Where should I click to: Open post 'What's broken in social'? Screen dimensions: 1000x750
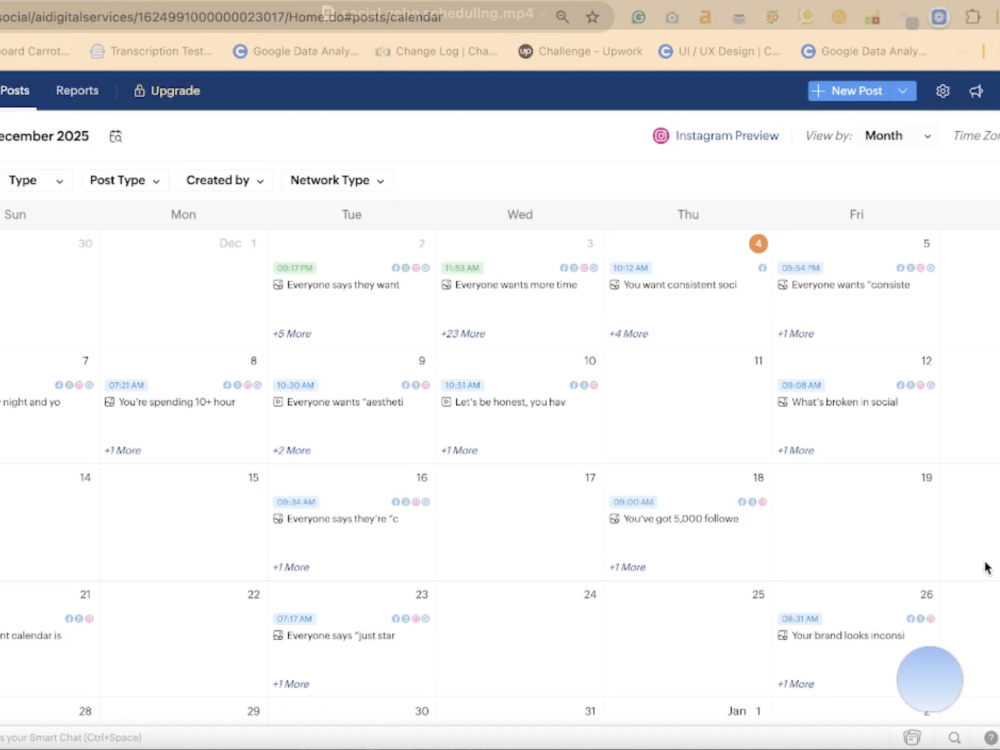click(x=844, y=402)
